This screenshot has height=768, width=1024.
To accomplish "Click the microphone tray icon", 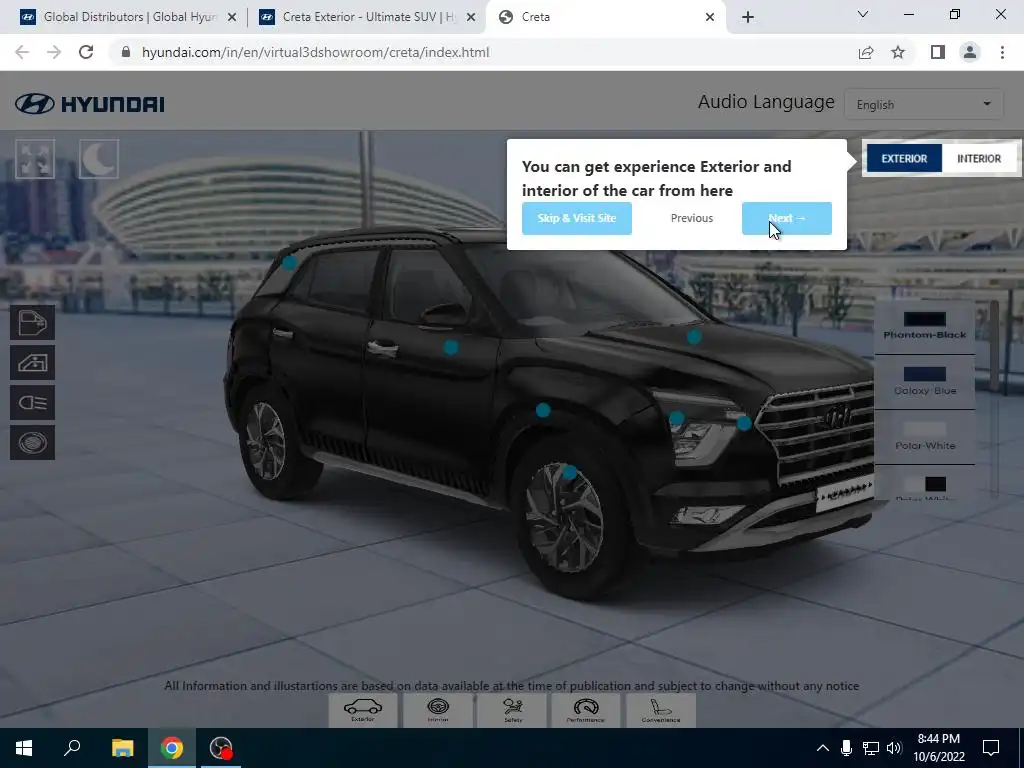I will coord(846,748).
